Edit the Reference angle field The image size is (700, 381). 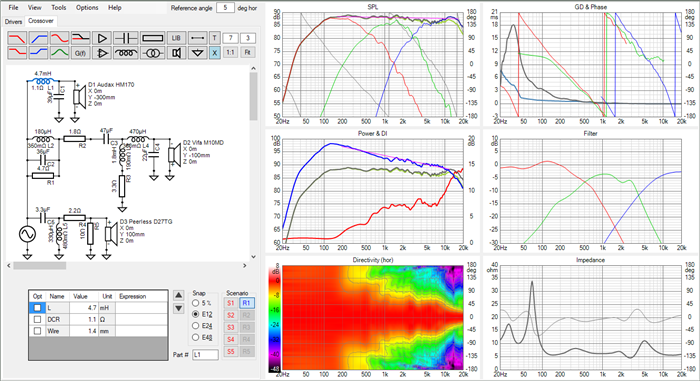(225, 8)
